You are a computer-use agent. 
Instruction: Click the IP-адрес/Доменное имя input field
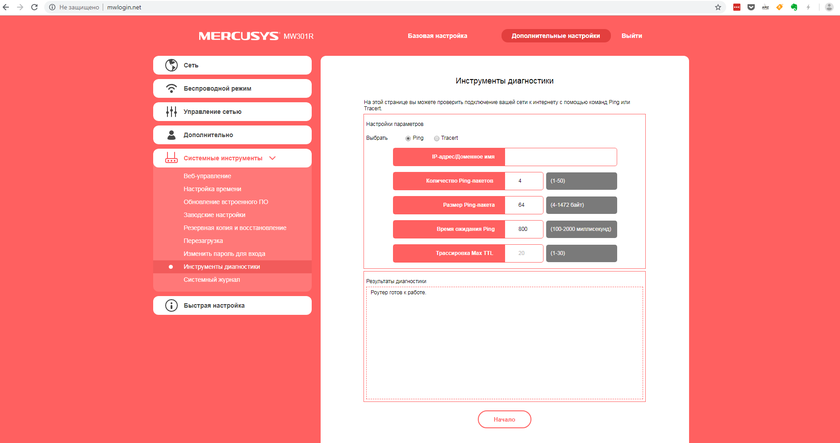coord(560,156)
